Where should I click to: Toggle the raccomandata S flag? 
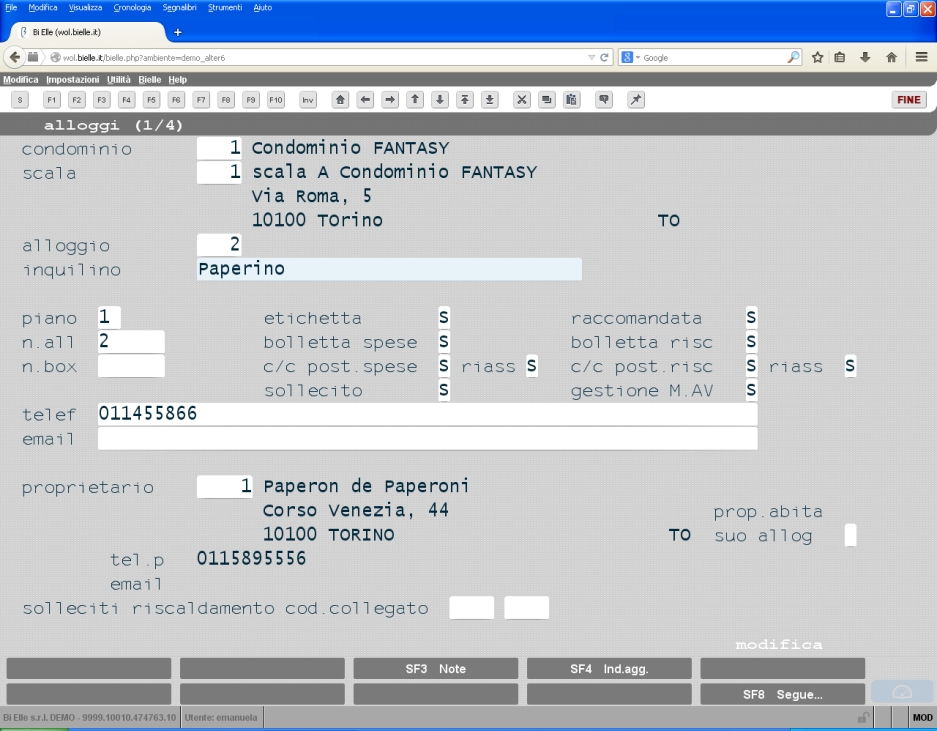(751, 317)
